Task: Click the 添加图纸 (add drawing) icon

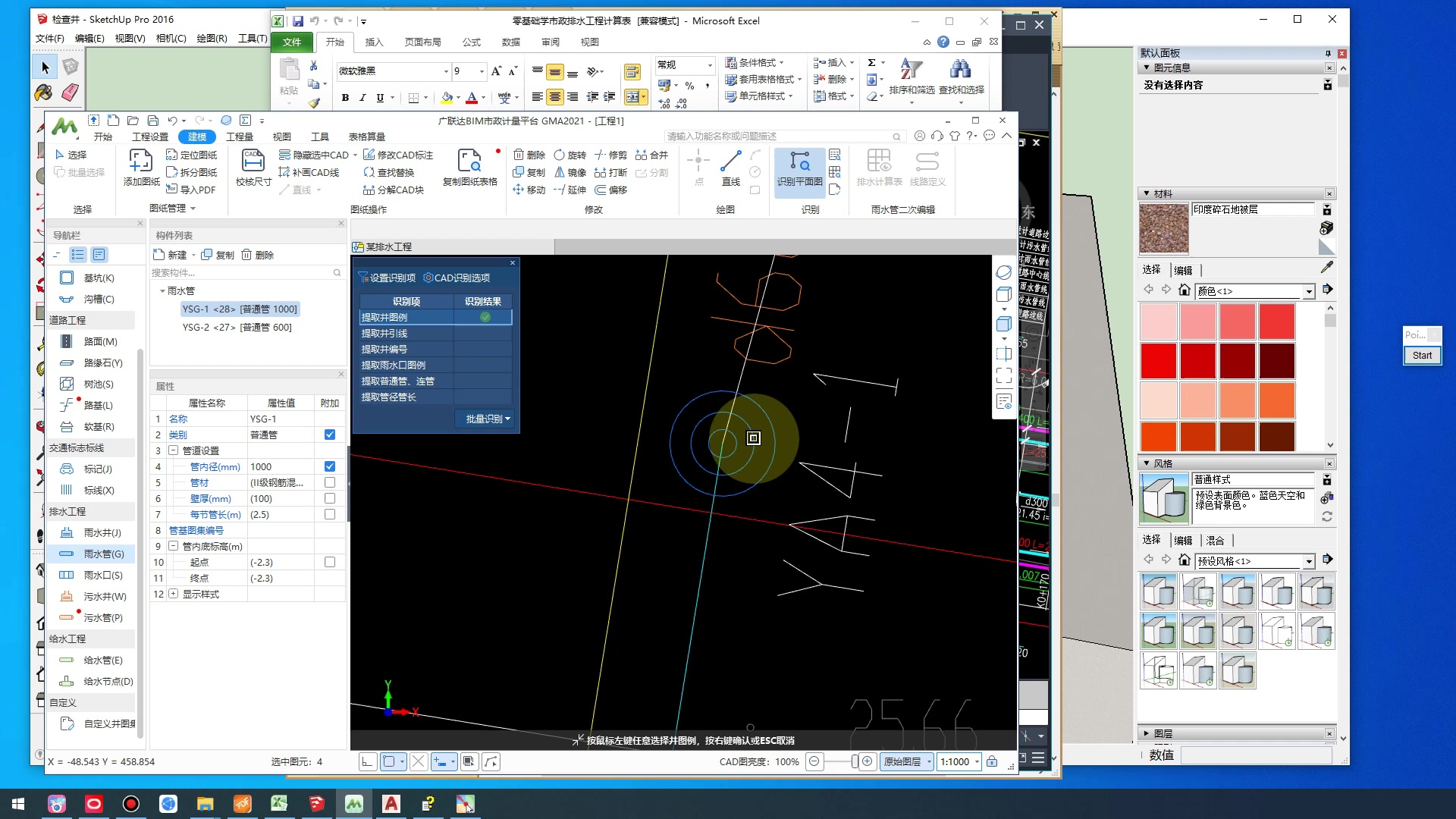Action: pos(141,162)
